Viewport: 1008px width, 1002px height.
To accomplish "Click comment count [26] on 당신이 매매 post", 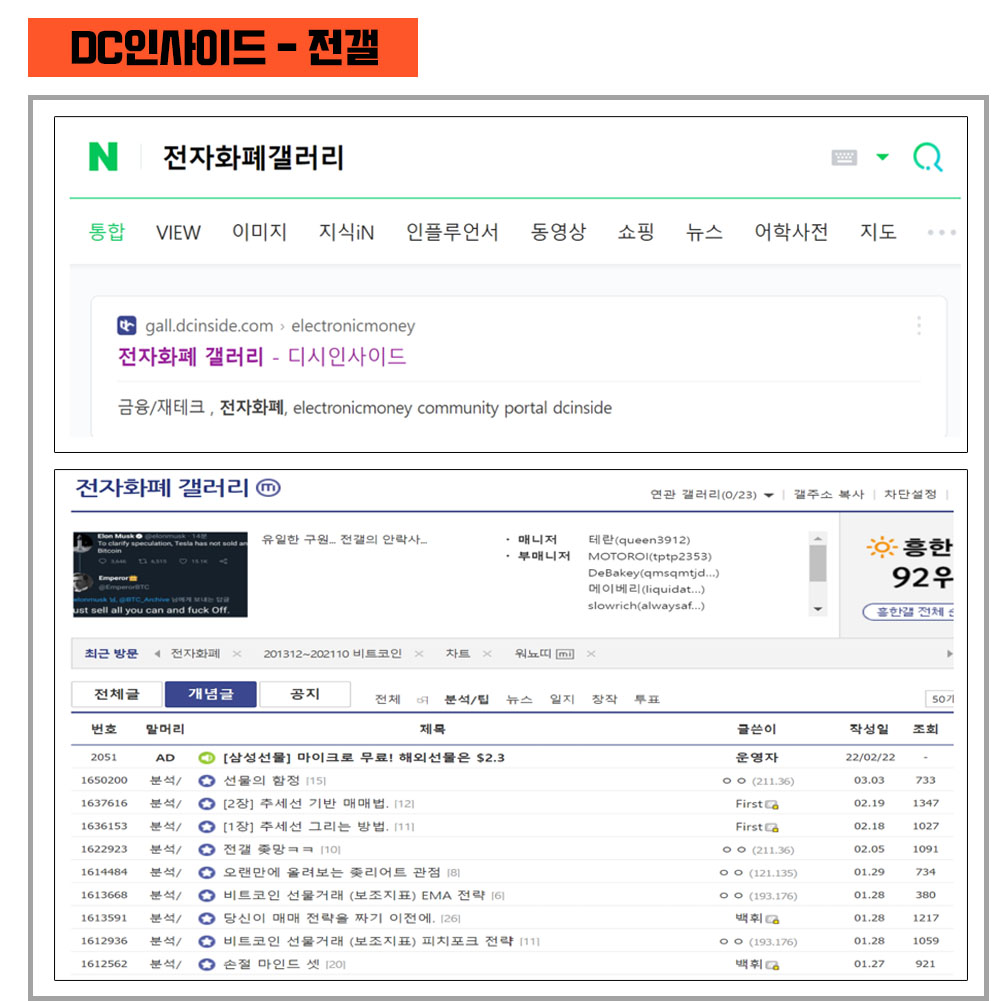I will coord(451,918).
